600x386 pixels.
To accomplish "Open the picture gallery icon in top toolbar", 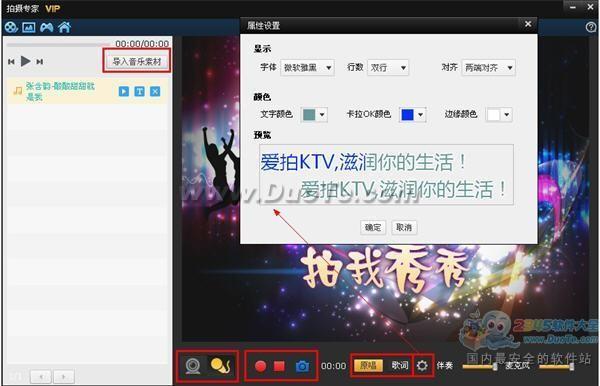I will click(x=29, y=27).
